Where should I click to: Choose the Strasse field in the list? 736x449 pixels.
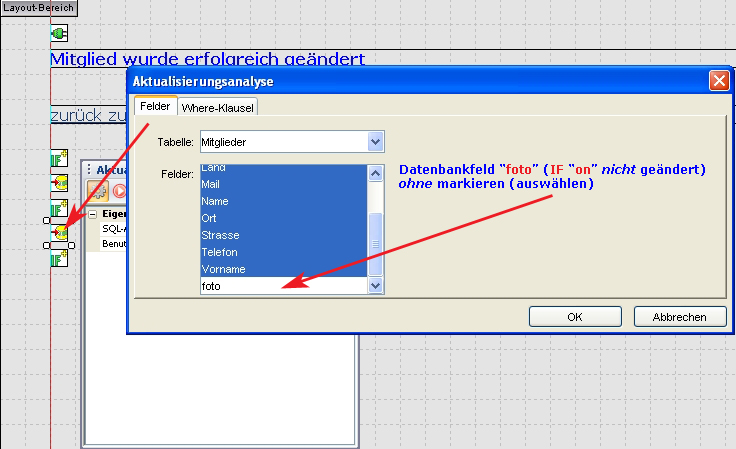point(283,235)
